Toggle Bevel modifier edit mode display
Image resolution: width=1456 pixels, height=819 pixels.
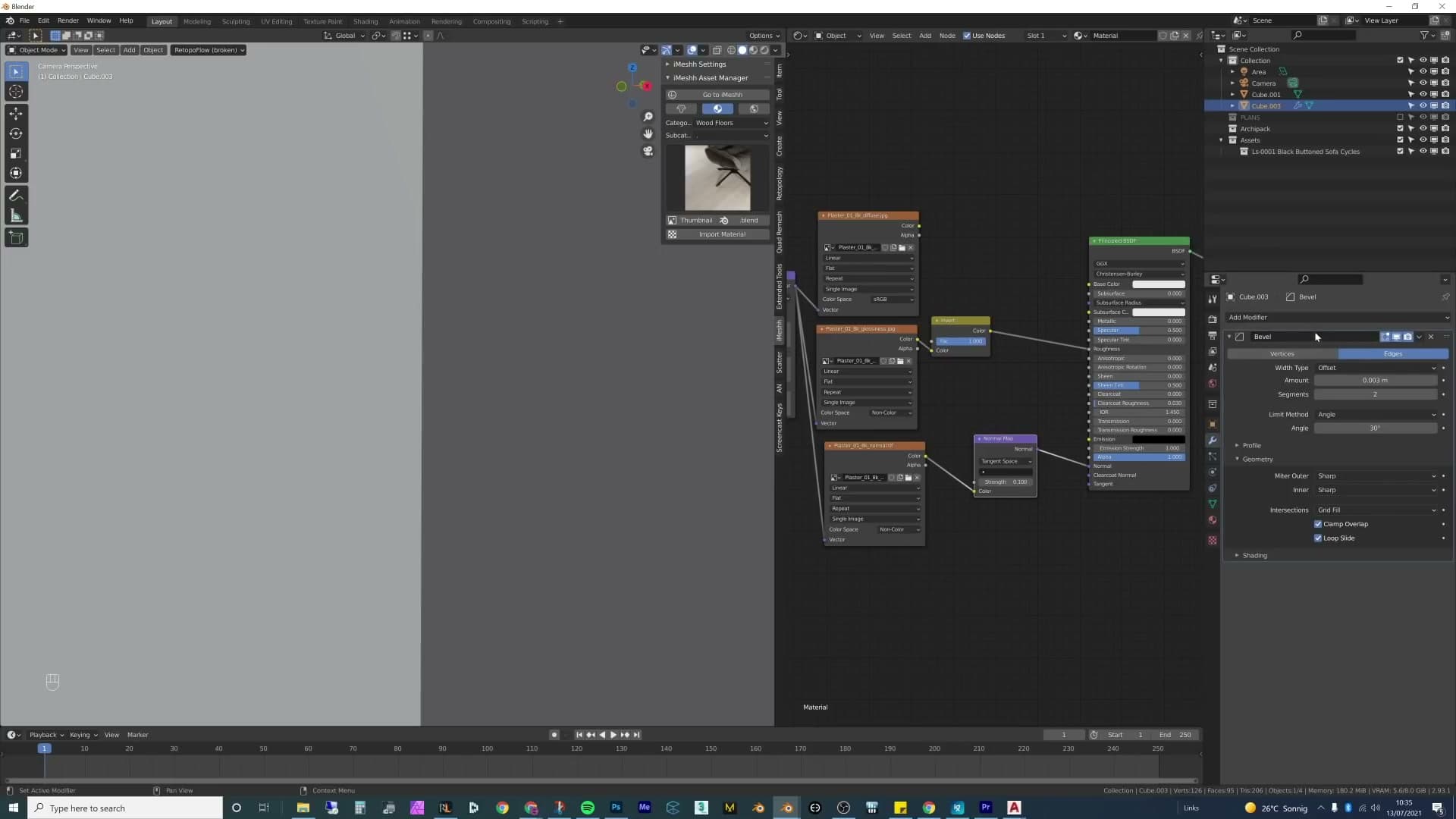coord(1385,337)
